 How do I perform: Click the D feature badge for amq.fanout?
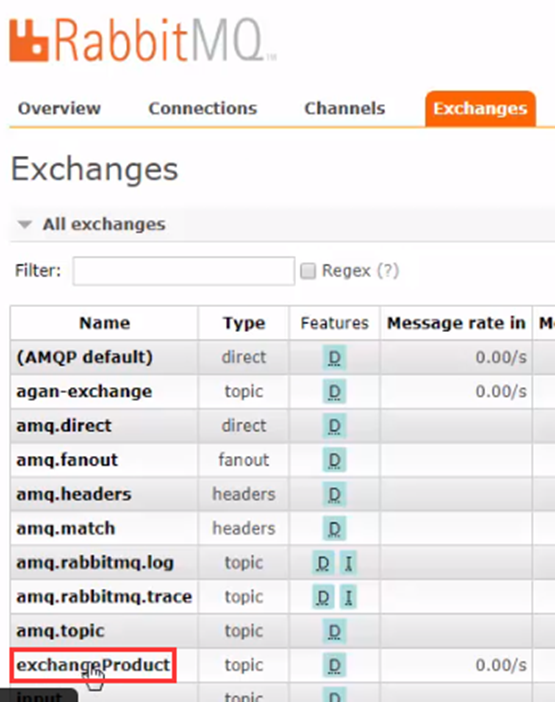point(334,460)
